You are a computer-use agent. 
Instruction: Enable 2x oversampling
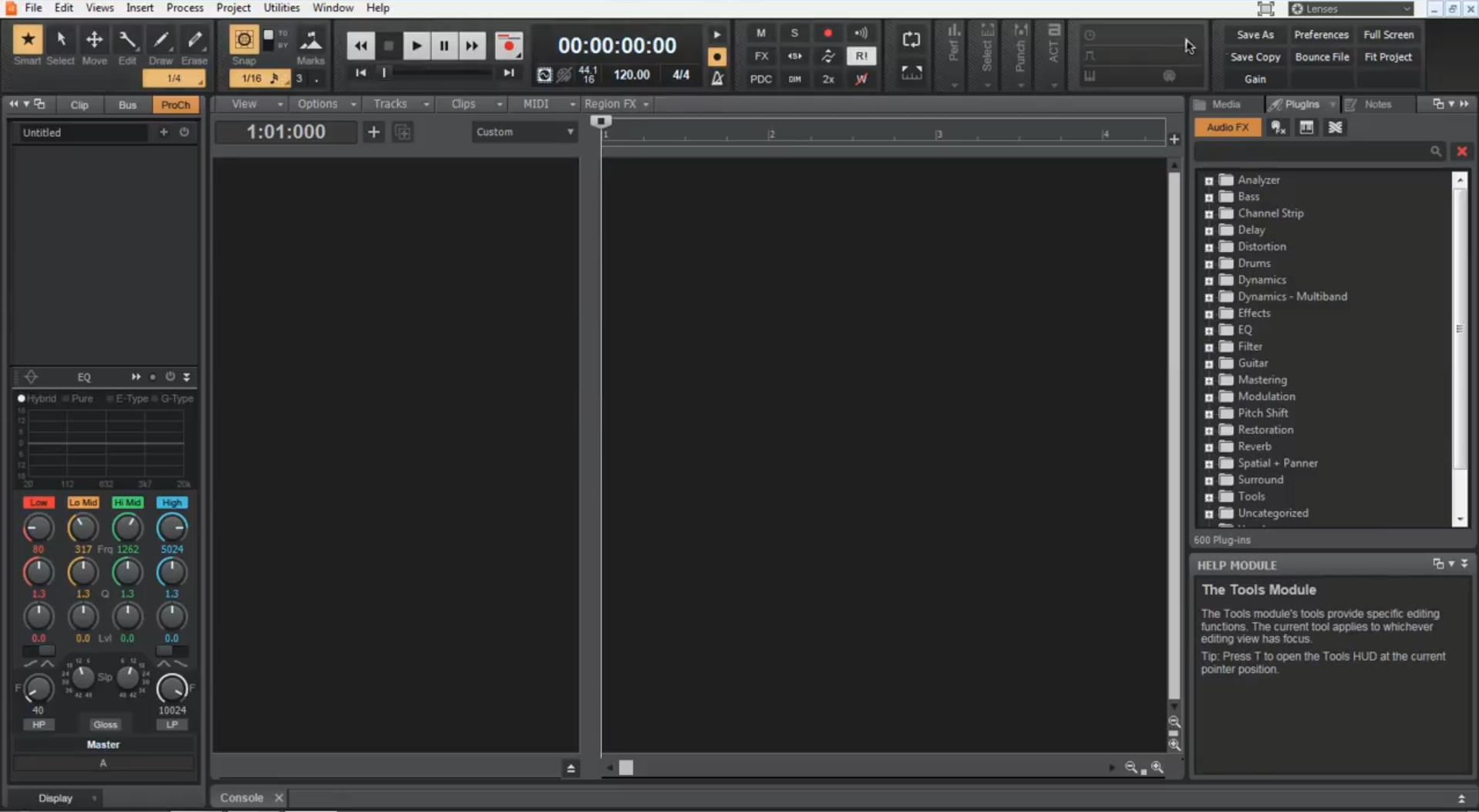(828, 79)
